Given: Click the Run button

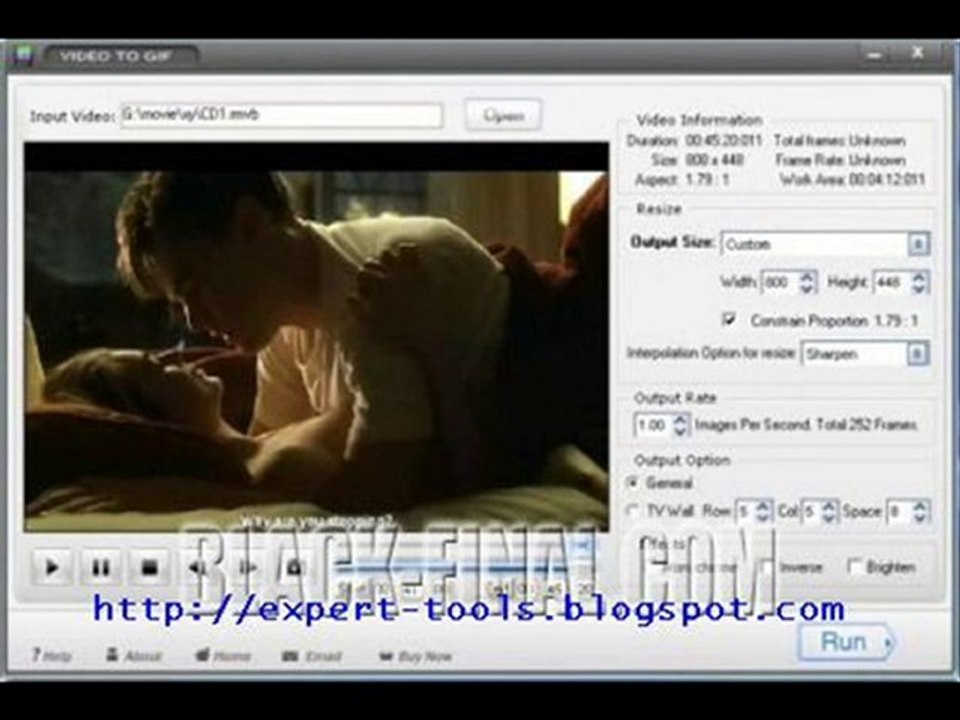Looking at the screenshot, I should coord(847,642).
